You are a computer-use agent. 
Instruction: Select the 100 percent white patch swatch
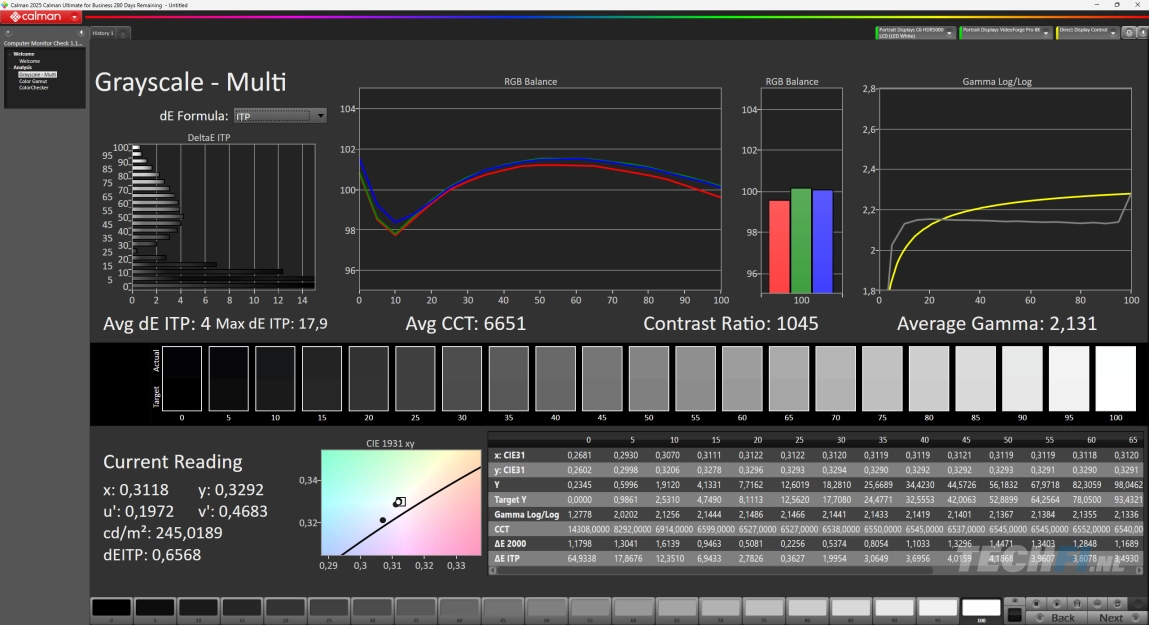click(x=981, y=608)
